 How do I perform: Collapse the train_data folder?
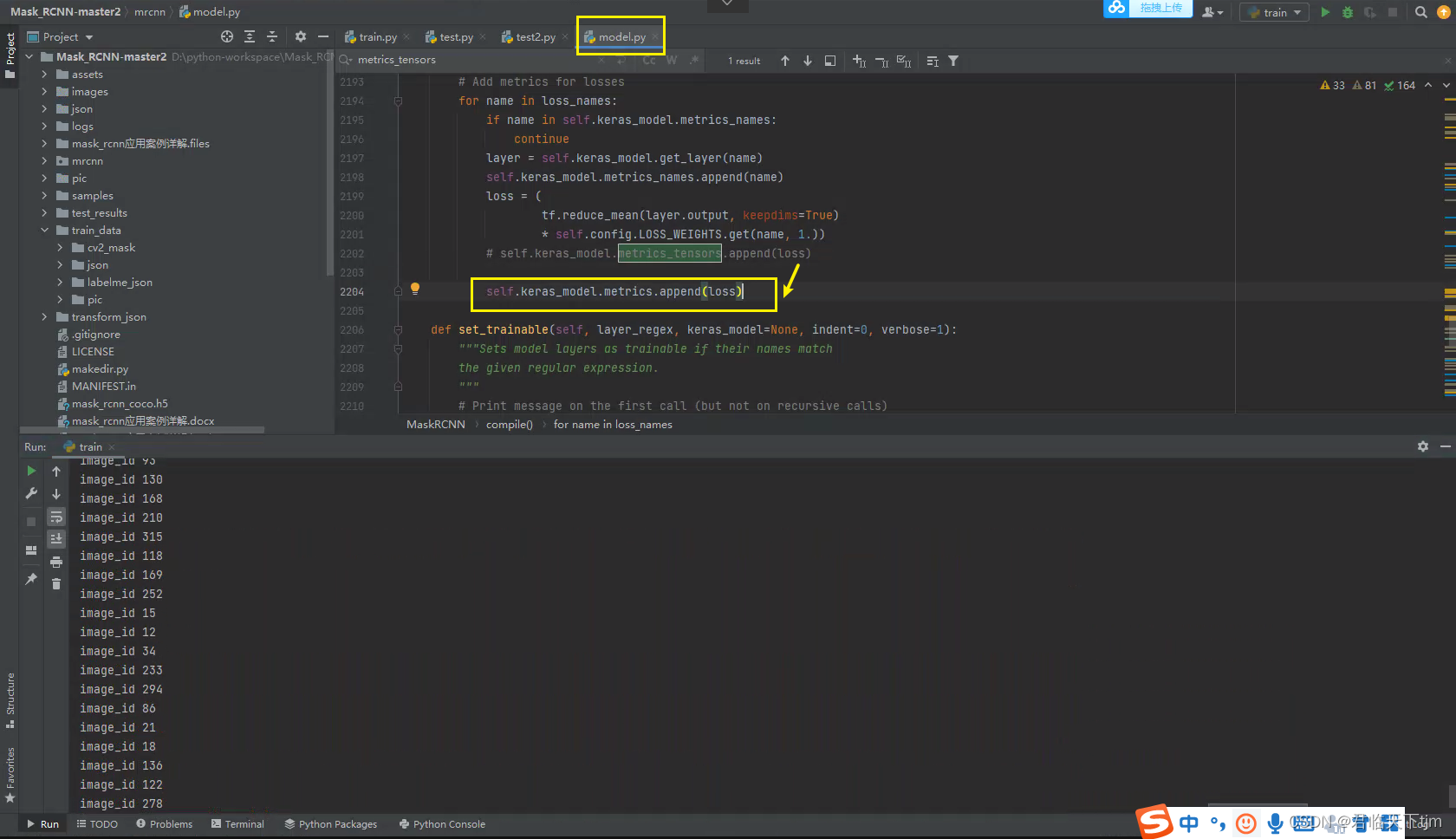pos(45,230)
